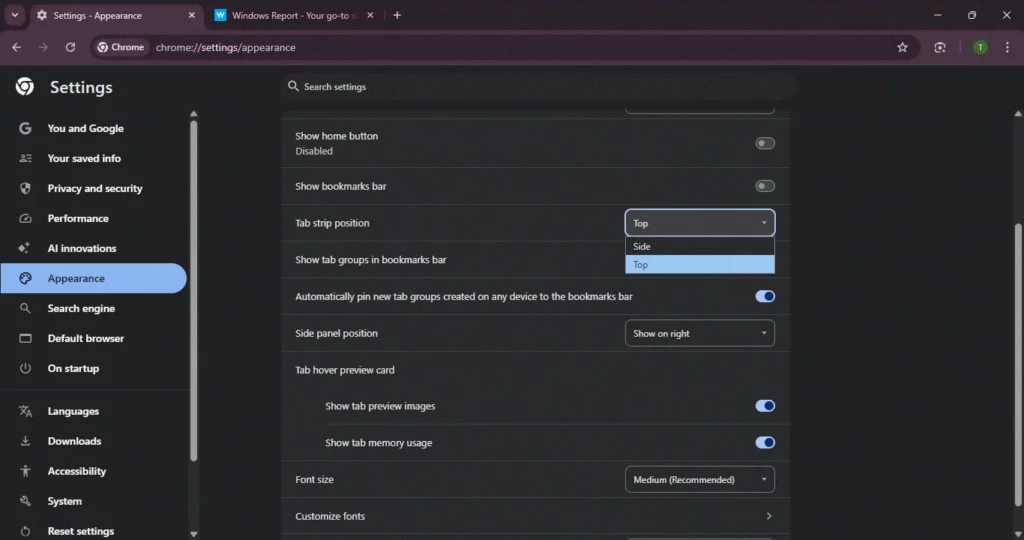Image resolution: width=1024 pixels, height=540 pixels.
Task: Open the Font size dropdown
Action: click(699, 480)
